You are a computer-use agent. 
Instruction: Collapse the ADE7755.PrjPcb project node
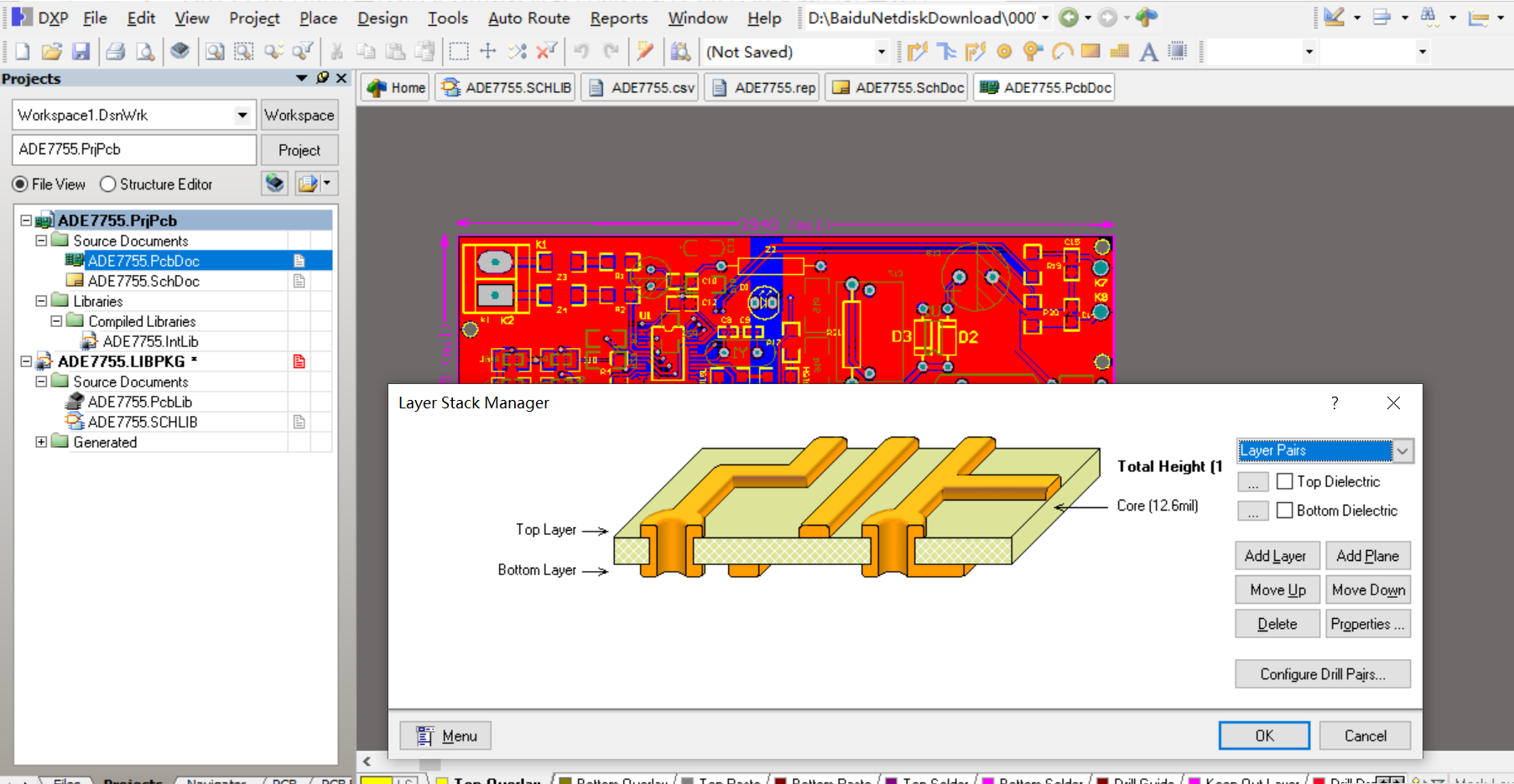(x=26, y=221)
